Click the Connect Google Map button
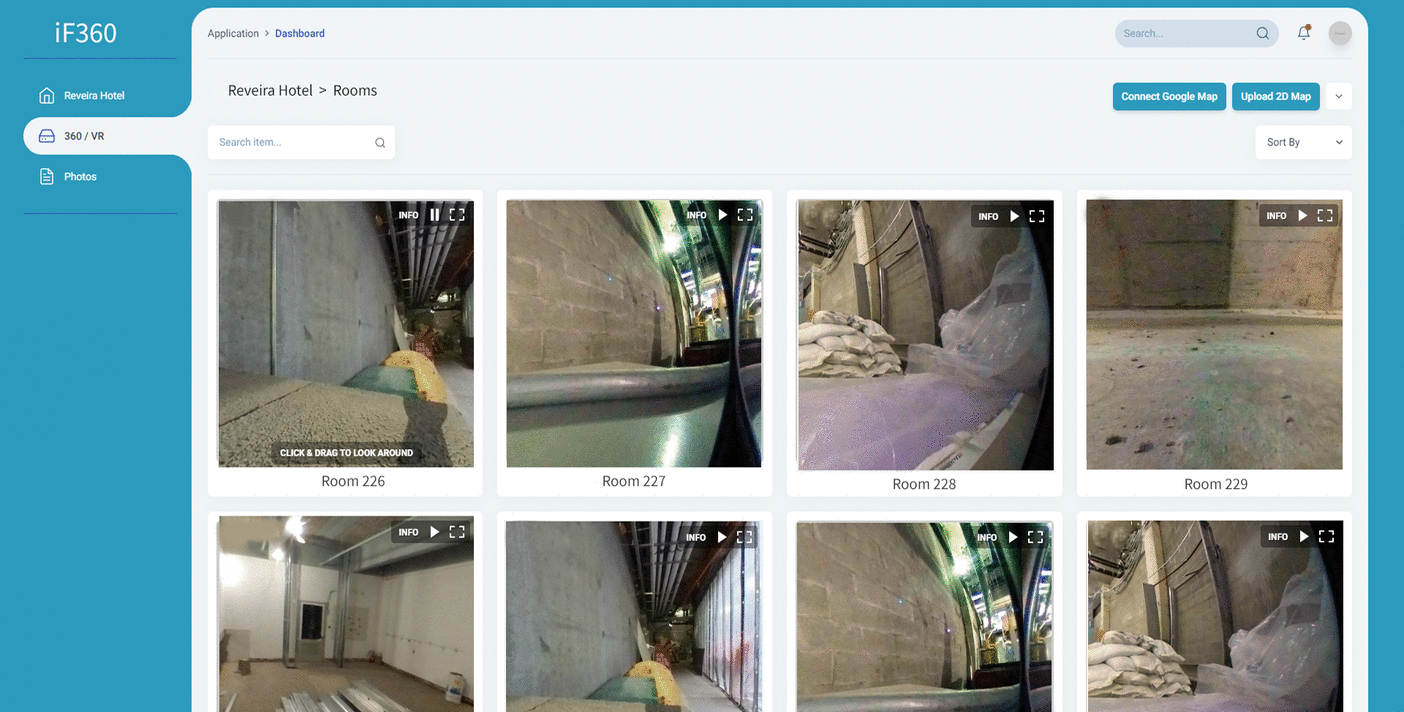Viewport: 1404px width, 712px height. coord(1169,96)
